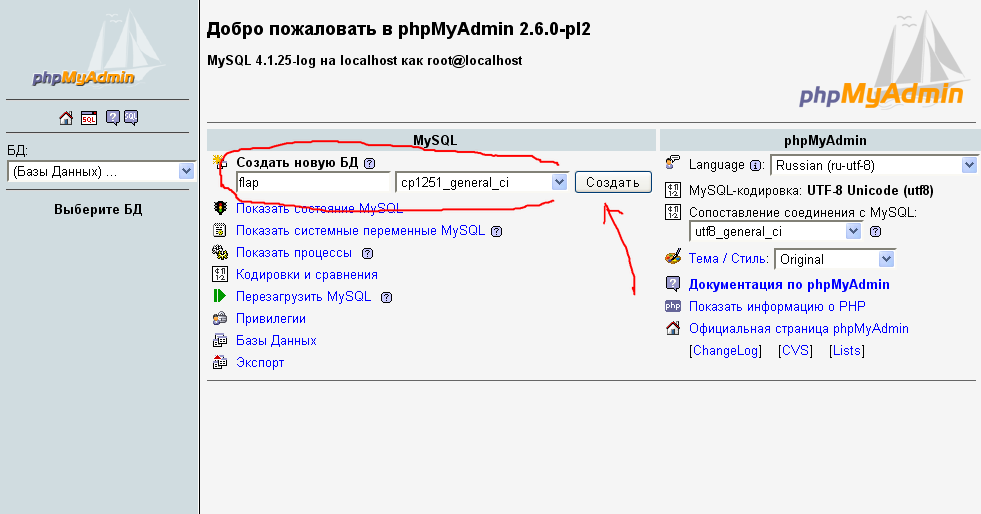Click paint palette icon beside Тема / Стиль
981x514 pixels.
(673, 258)
